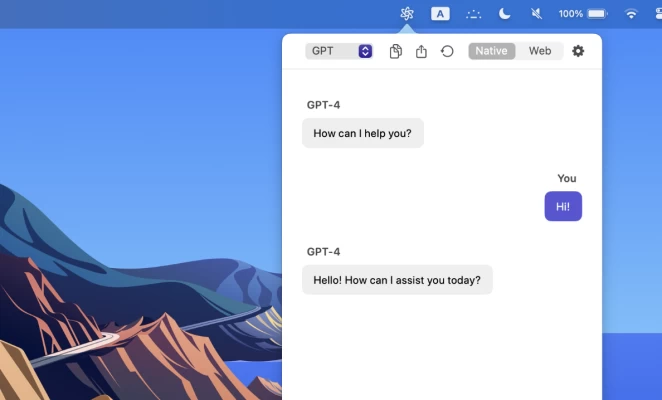Open settings via the gear icon
Screen dimensions: 662x400
(x=578, y=51)
